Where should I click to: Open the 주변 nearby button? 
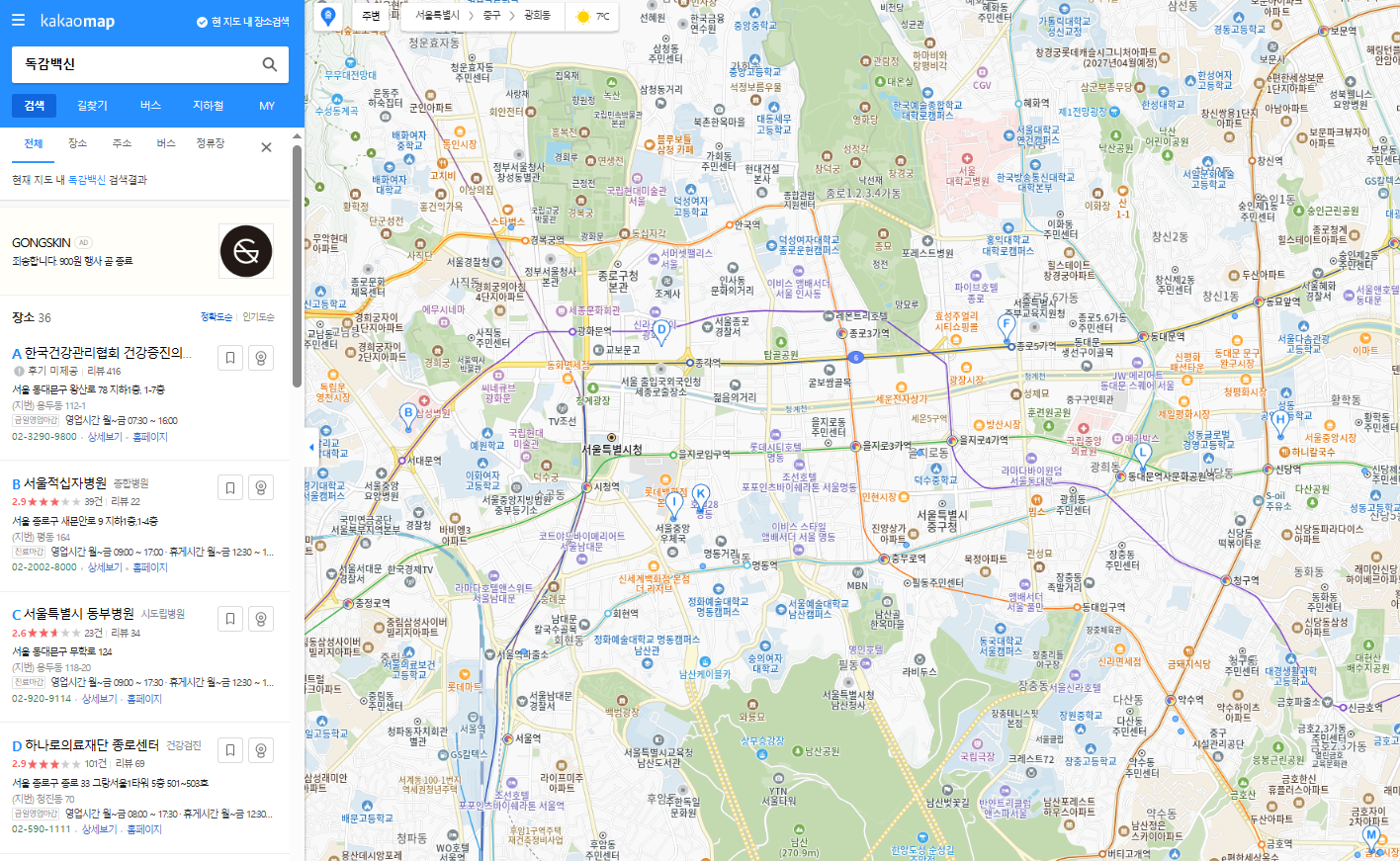point(371,16)
